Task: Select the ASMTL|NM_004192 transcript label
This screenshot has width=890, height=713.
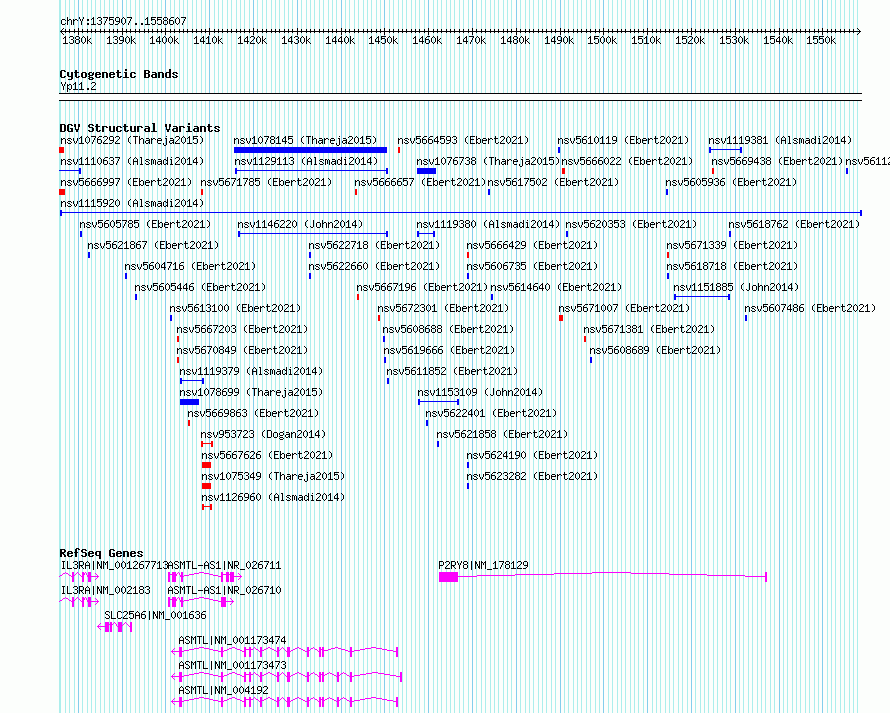Action: pyautogui.click(x=224, y=690)
